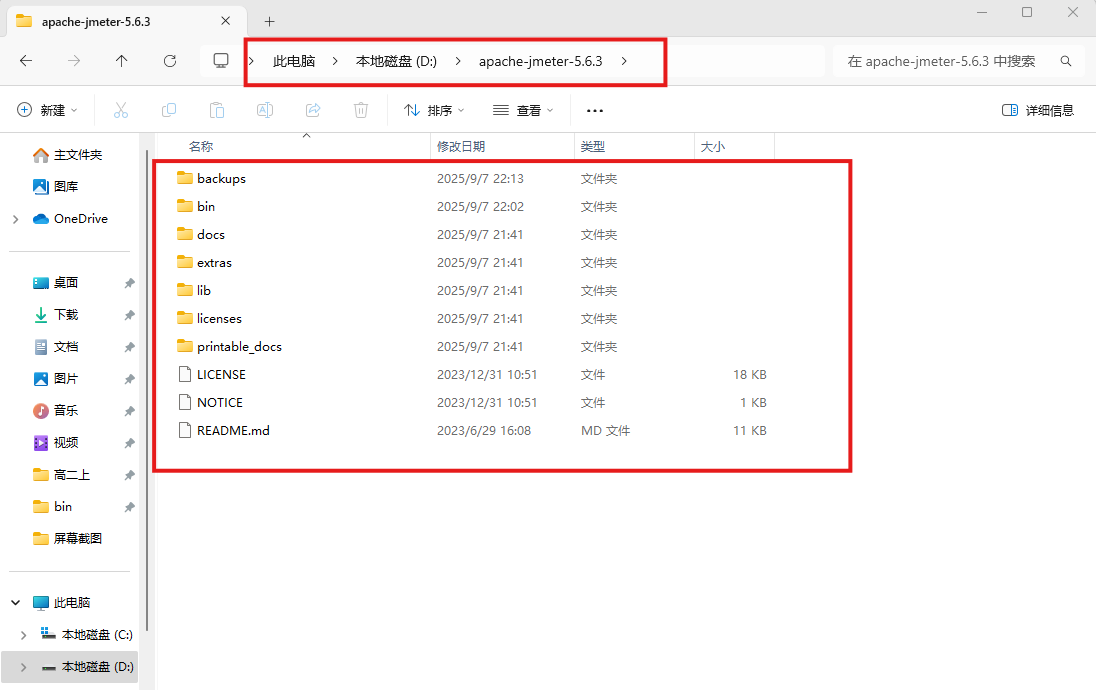
Task: Unpin 下载 using its pin icon
Action: pyautogui.click(x=129, y=315)
